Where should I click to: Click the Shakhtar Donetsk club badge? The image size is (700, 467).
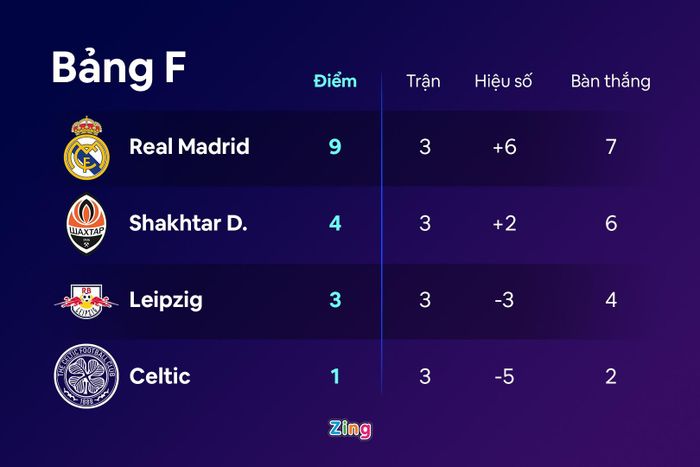(x=87, y=224)
